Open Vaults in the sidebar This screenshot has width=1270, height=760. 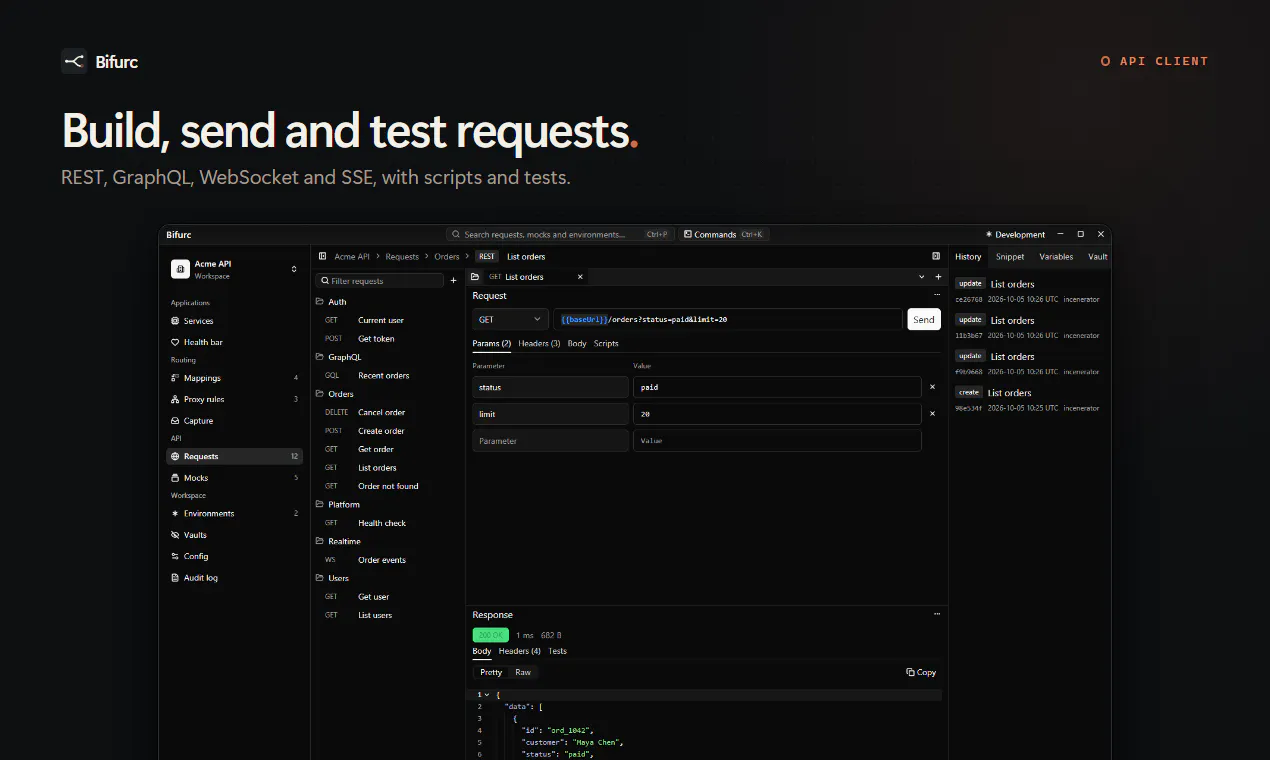pos(235,535)
